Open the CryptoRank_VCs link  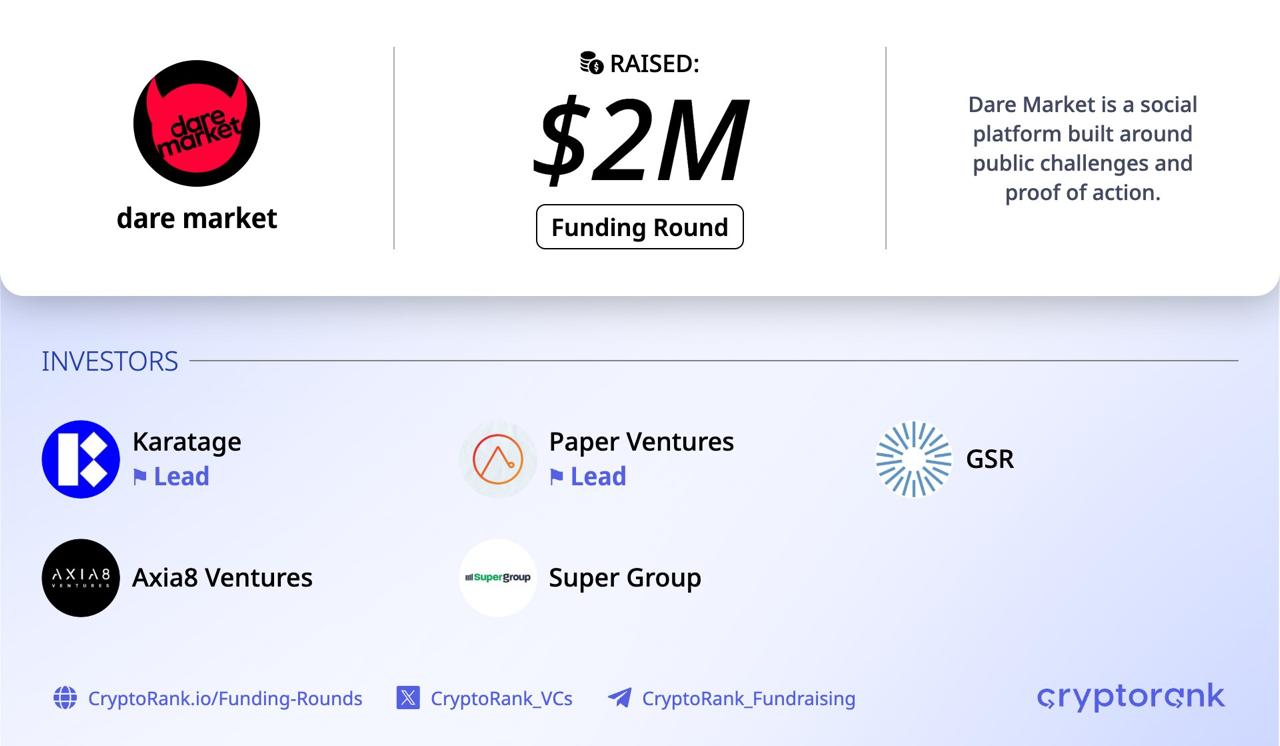(x=501, y=698)
